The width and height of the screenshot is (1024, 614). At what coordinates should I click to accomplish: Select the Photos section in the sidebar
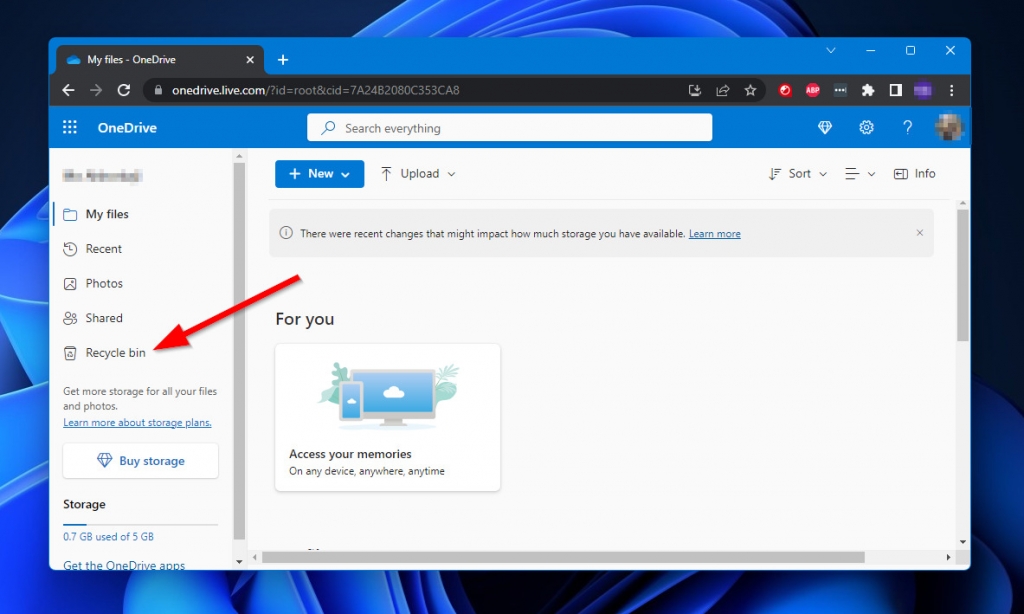(x=104, y=283)
